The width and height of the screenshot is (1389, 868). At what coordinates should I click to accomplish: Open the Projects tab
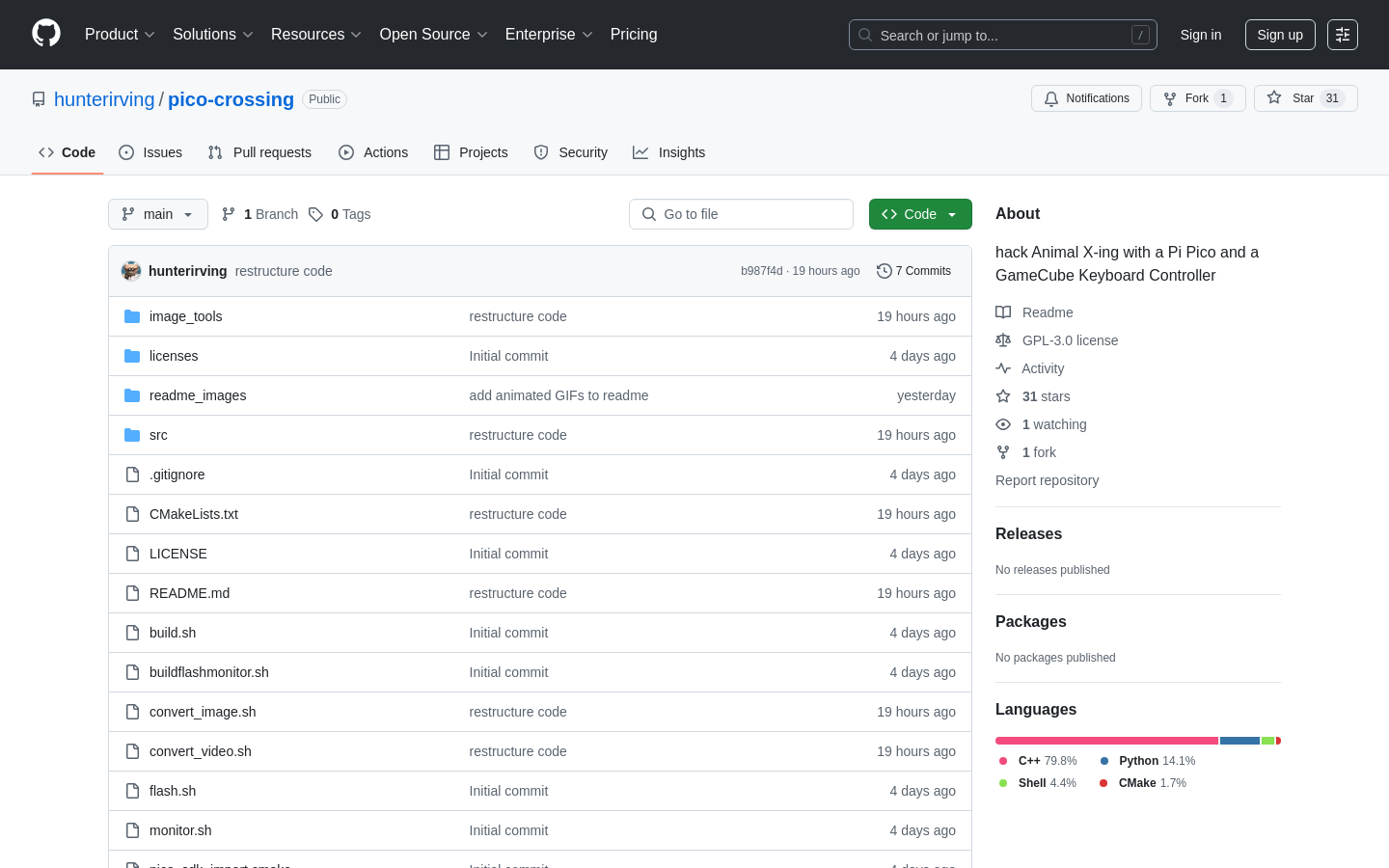click(471, 152)
